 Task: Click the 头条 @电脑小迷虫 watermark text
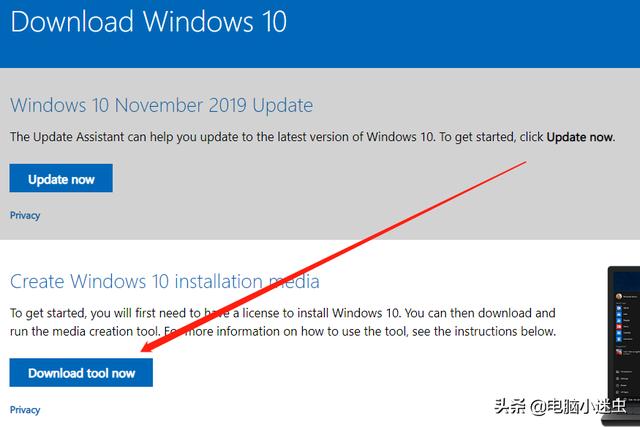(560, 406)
